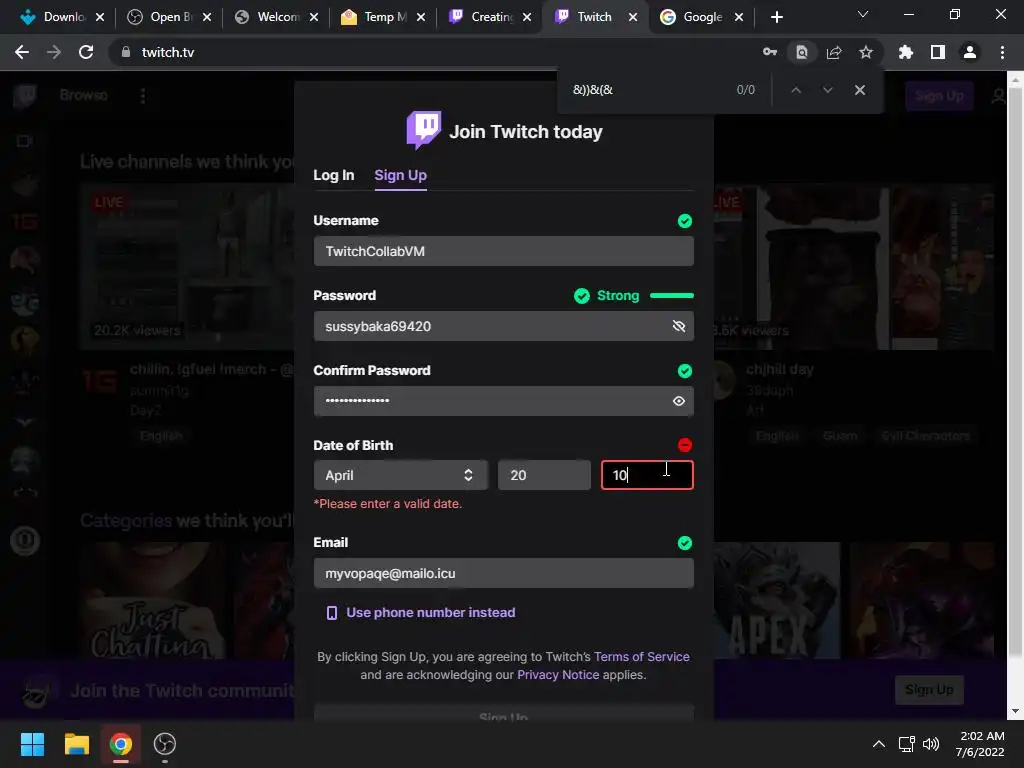Open the tab search chevron
This screenshot has height=768, width=1024.
(863, 14)
